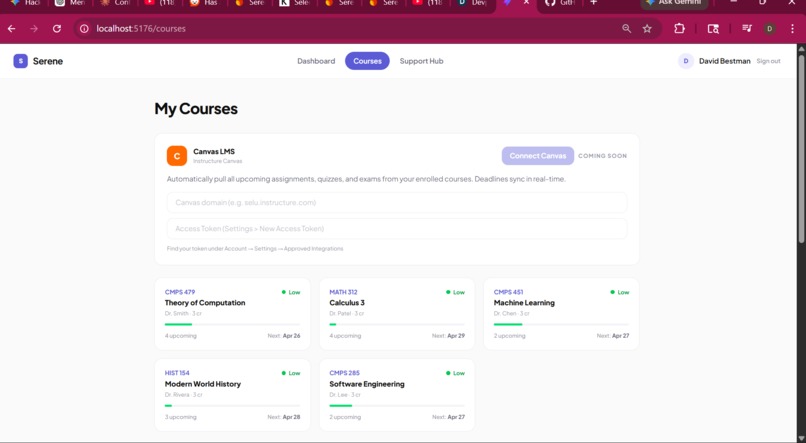Image resolution: width=806 pixels, height=443 pixels.
Task: Open the Chrome profile avatar D in toolbar
Action: pos(770,29)
